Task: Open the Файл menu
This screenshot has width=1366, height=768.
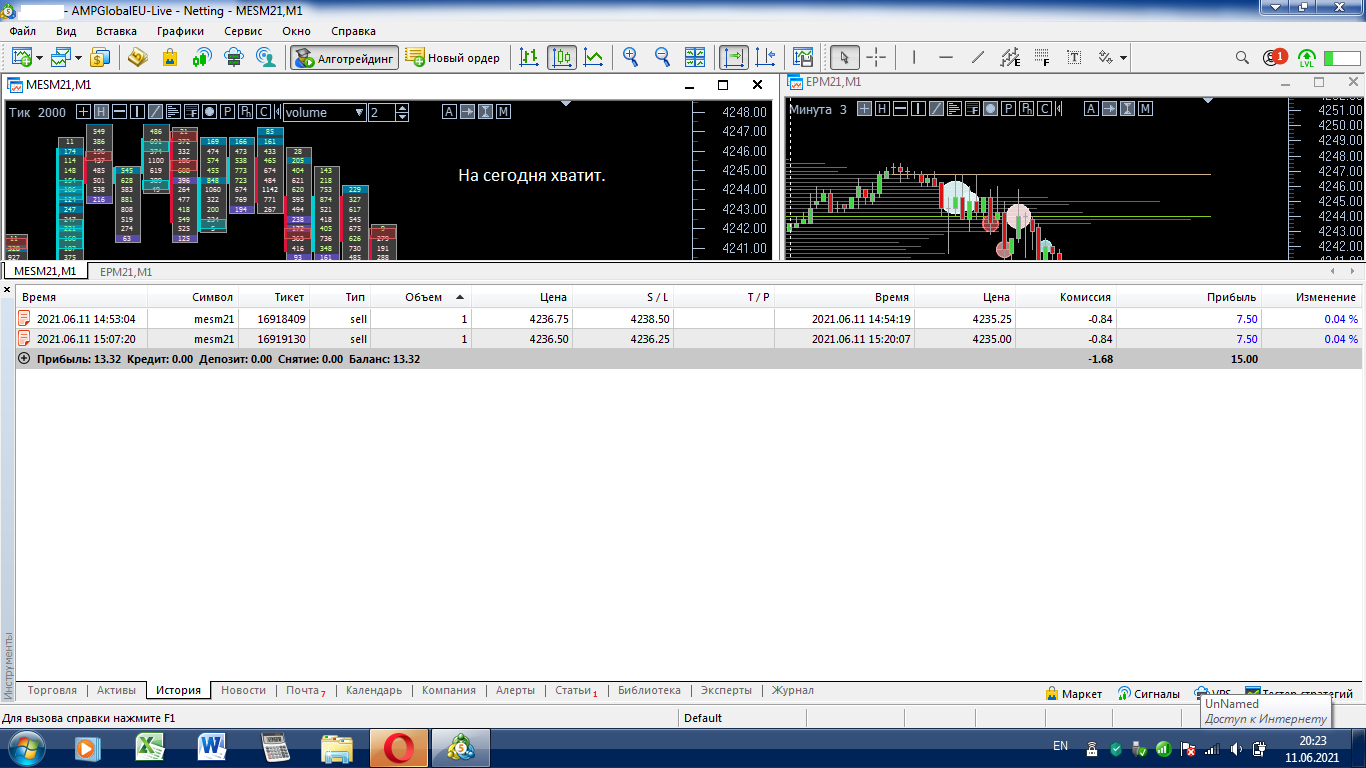Action: click(x=23, y=31)
